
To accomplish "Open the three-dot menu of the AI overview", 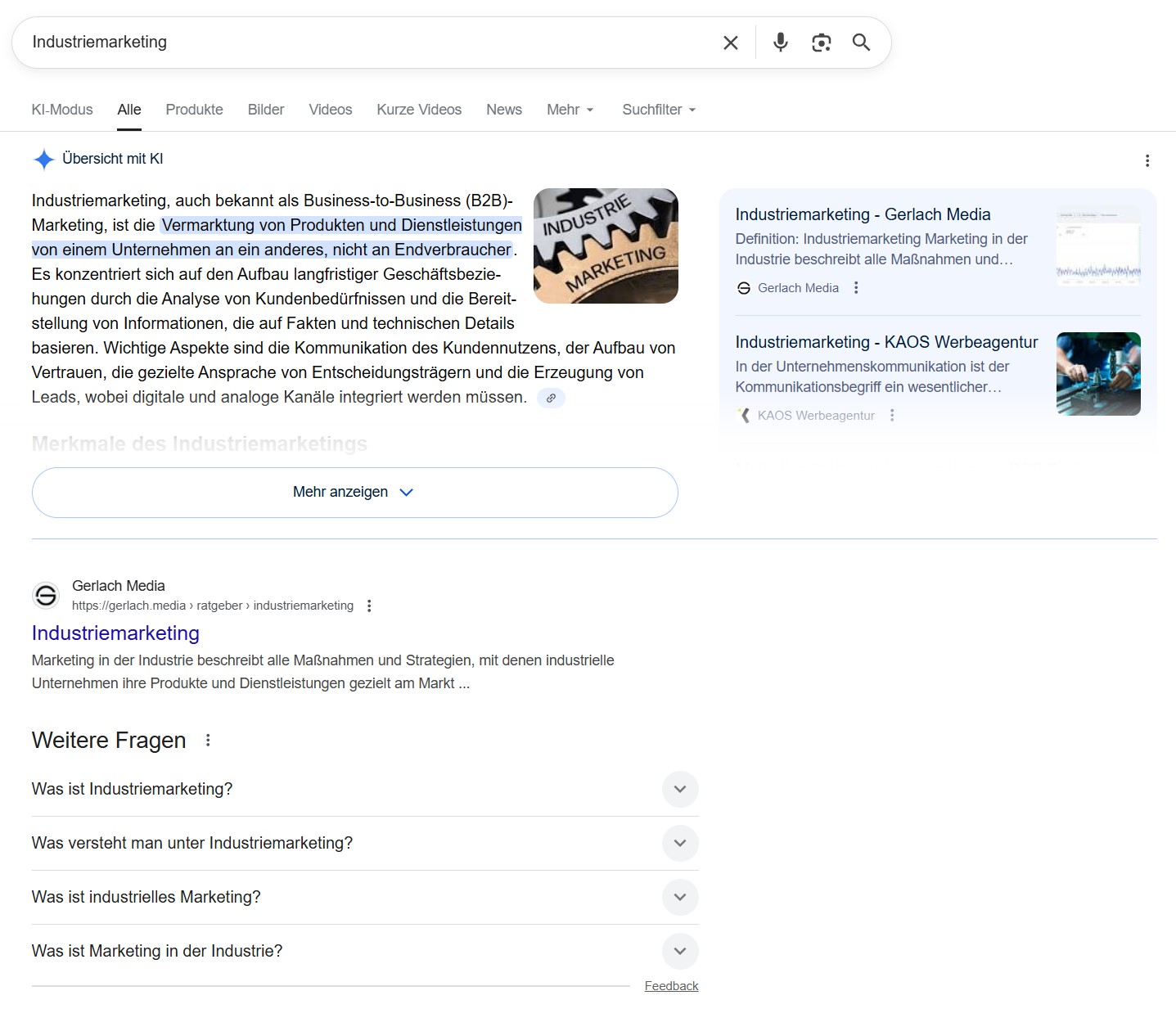I will (1147, 160).
